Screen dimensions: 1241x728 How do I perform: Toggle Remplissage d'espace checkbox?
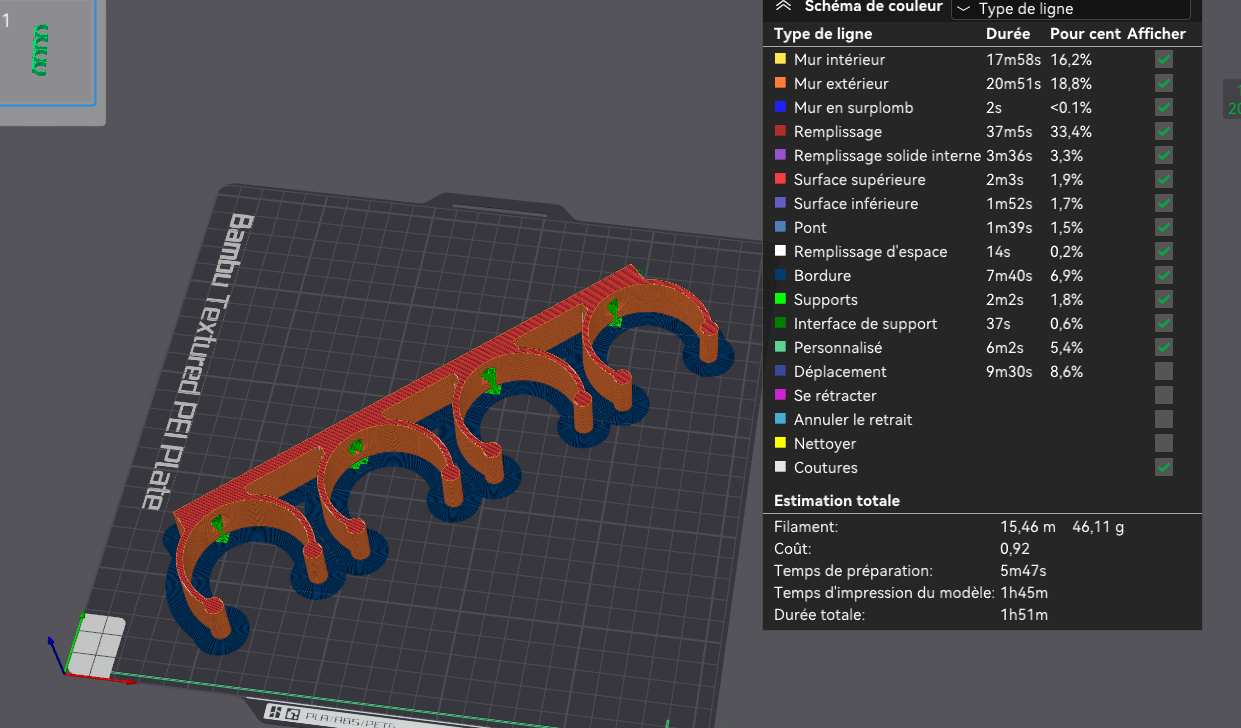[1163, 252]
